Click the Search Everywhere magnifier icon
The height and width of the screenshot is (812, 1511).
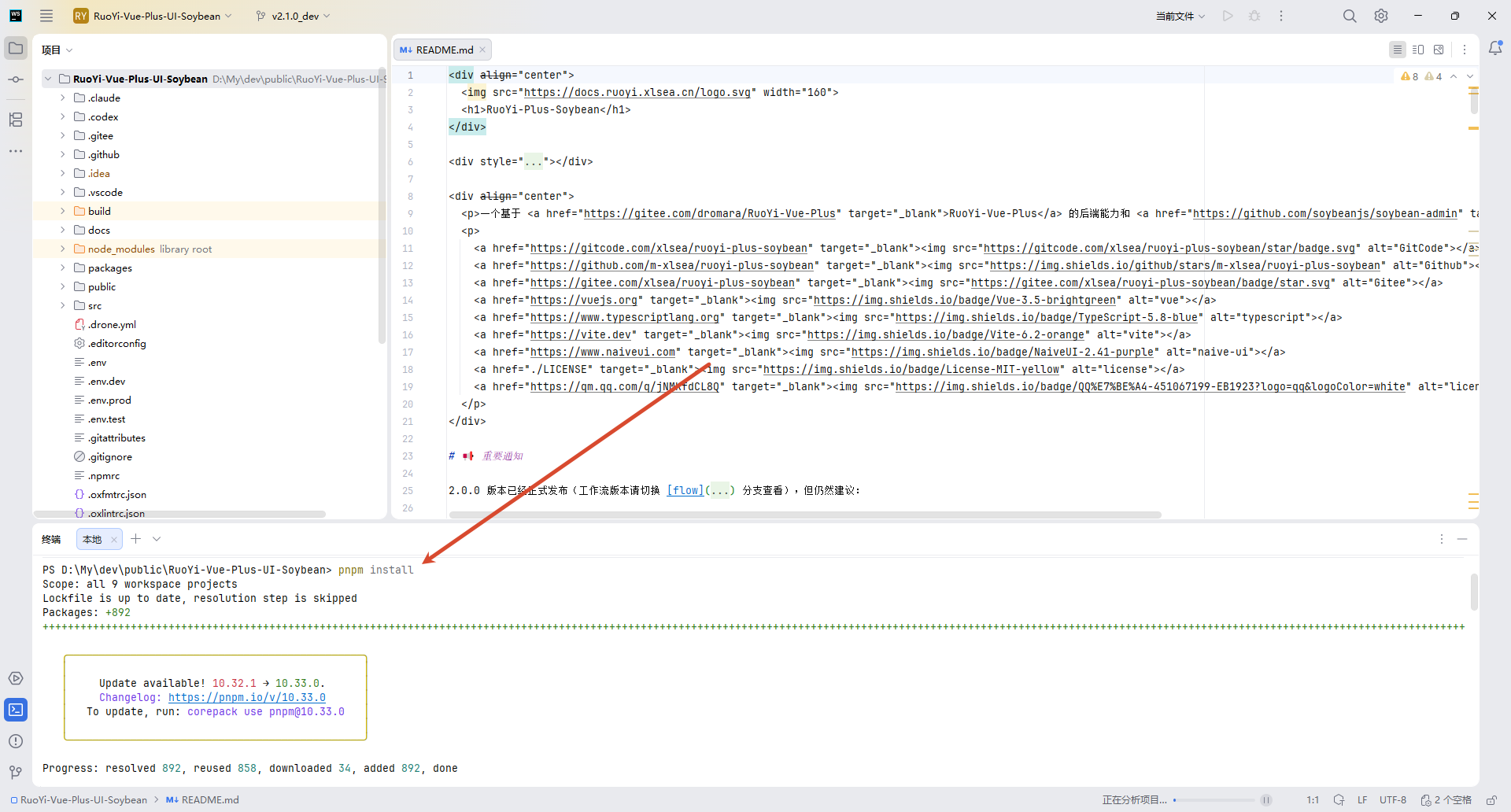click(1350, 16)
